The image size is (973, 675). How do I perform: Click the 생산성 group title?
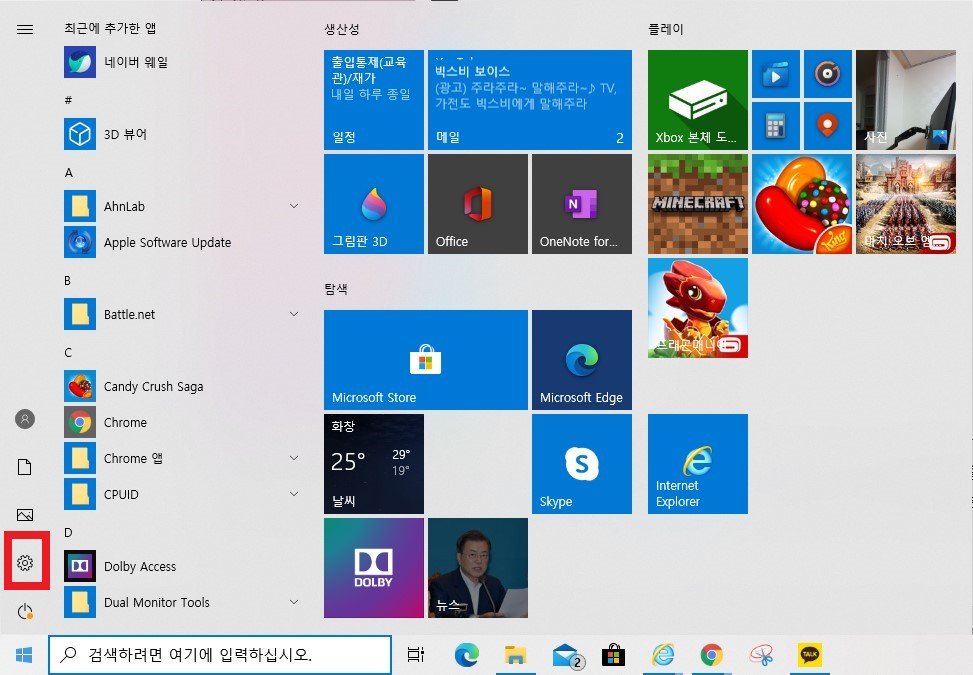point(342,29)
